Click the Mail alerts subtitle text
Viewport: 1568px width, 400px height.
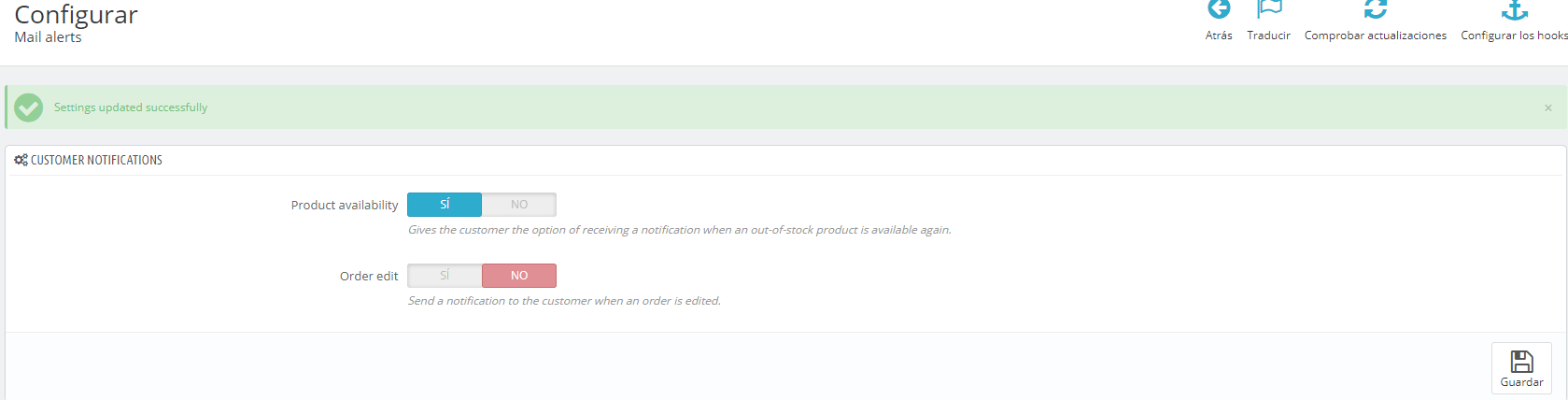click(x=48, y=37)
